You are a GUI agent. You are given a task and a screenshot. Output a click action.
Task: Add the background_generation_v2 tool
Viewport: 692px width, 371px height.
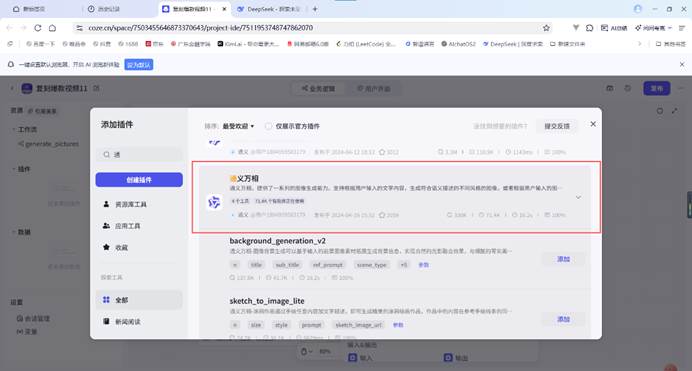click(563, 259)
